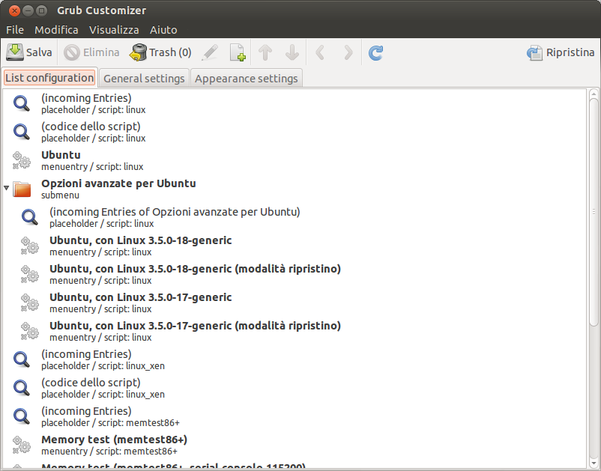Click the Ripristina button

click(x=560, y=53)
